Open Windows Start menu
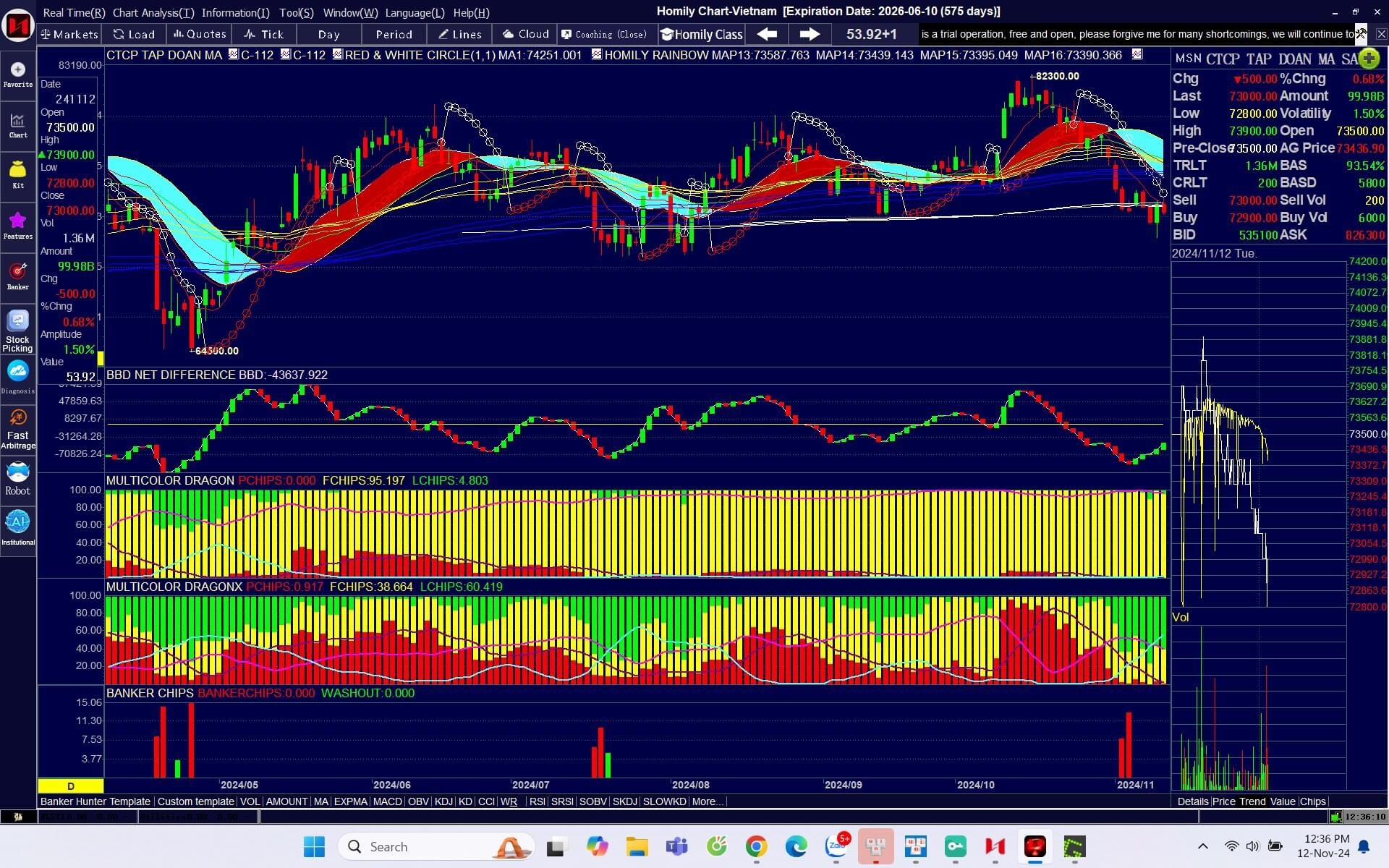Screen dimensions: 1389x868 [x=314, y=846]
